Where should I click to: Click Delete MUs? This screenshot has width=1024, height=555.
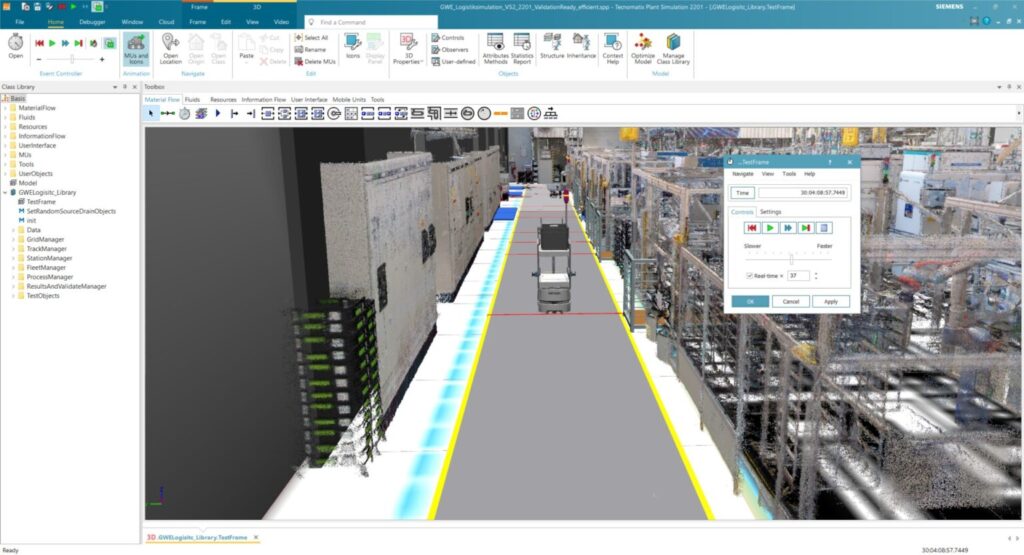(315, 61)
